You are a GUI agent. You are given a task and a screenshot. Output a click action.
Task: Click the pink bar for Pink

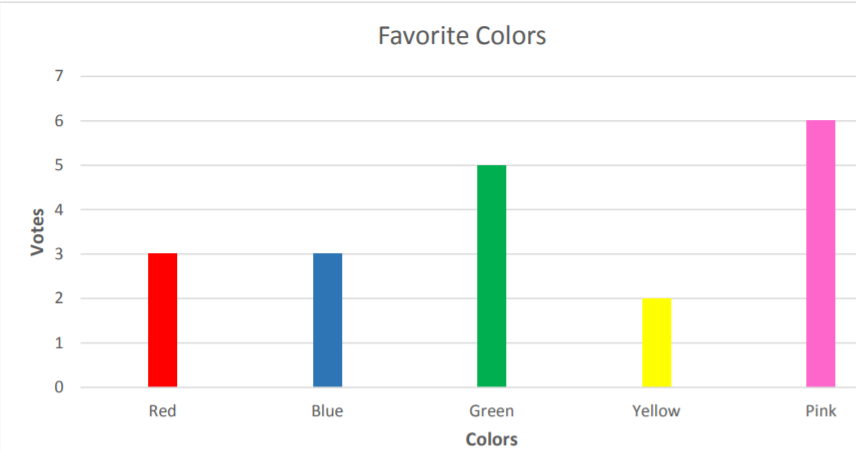[x=821, y=253]
